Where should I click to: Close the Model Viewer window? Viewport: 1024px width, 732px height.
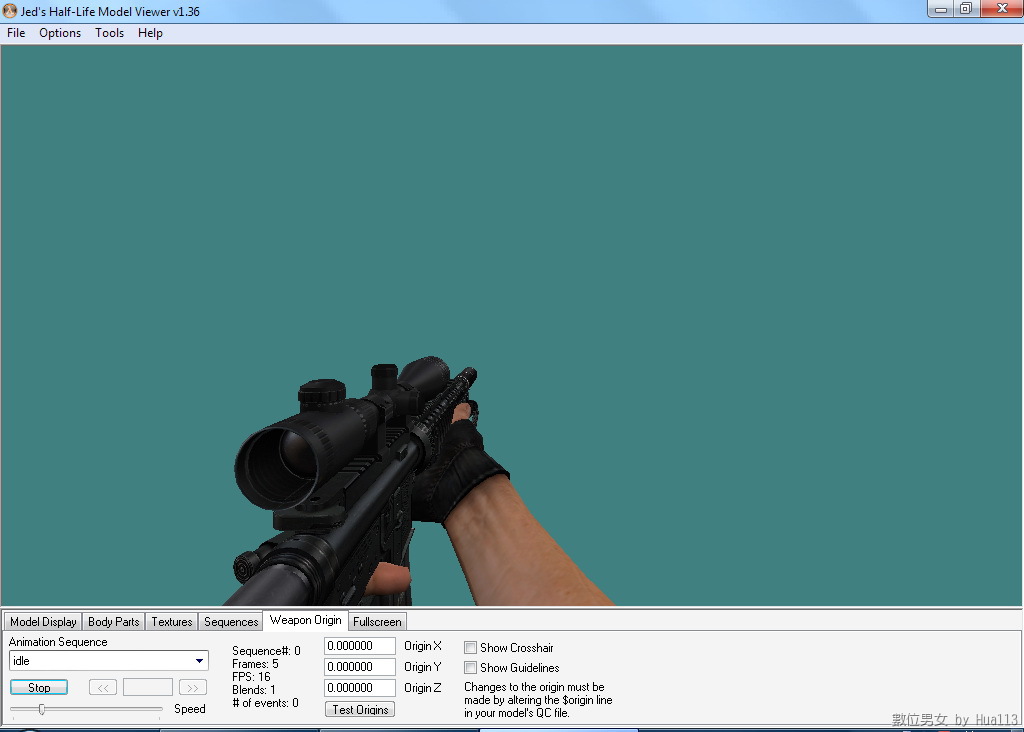[1002, 8]
